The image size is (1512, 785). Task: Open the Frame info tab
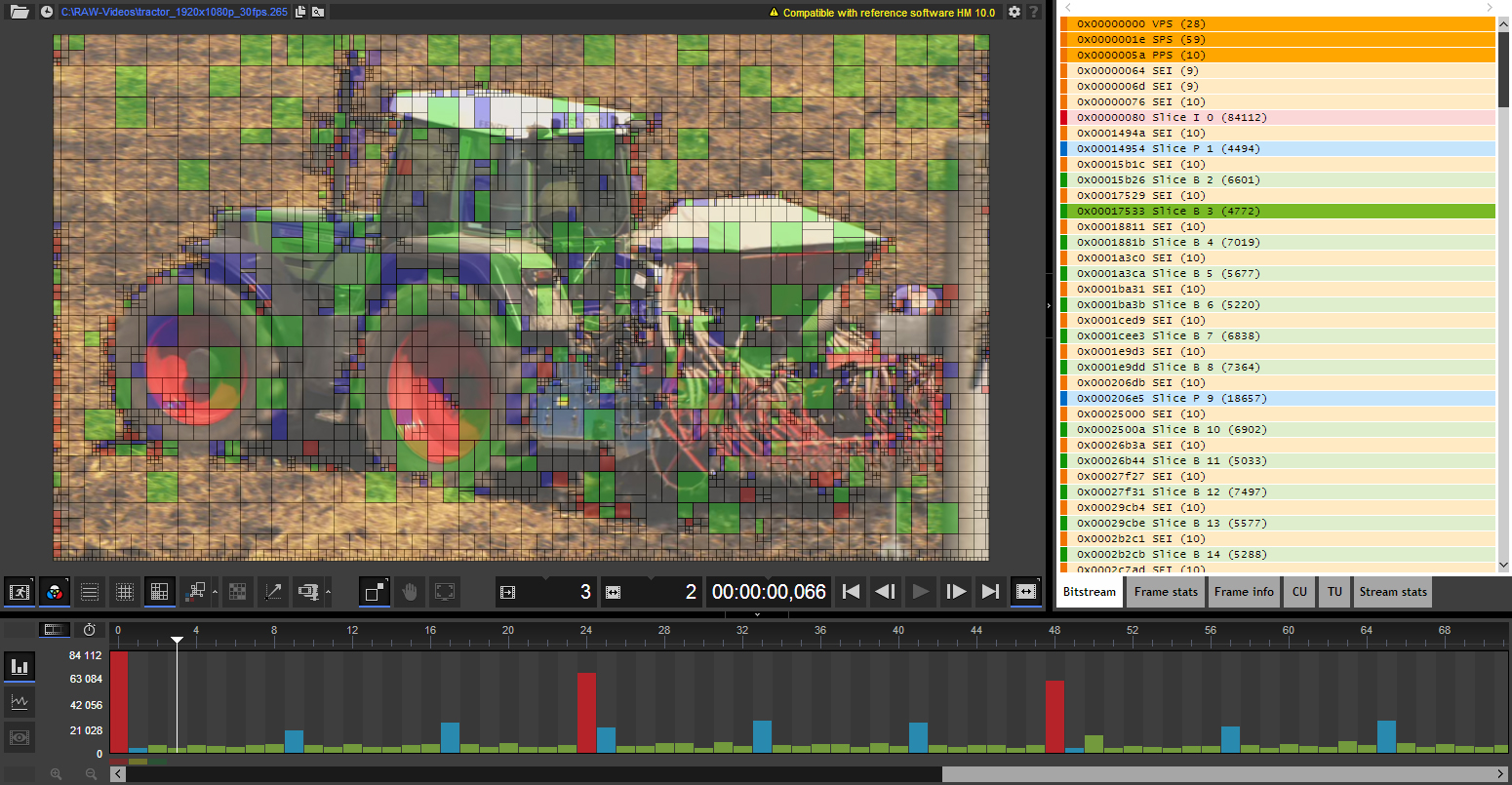point(1244,592)
